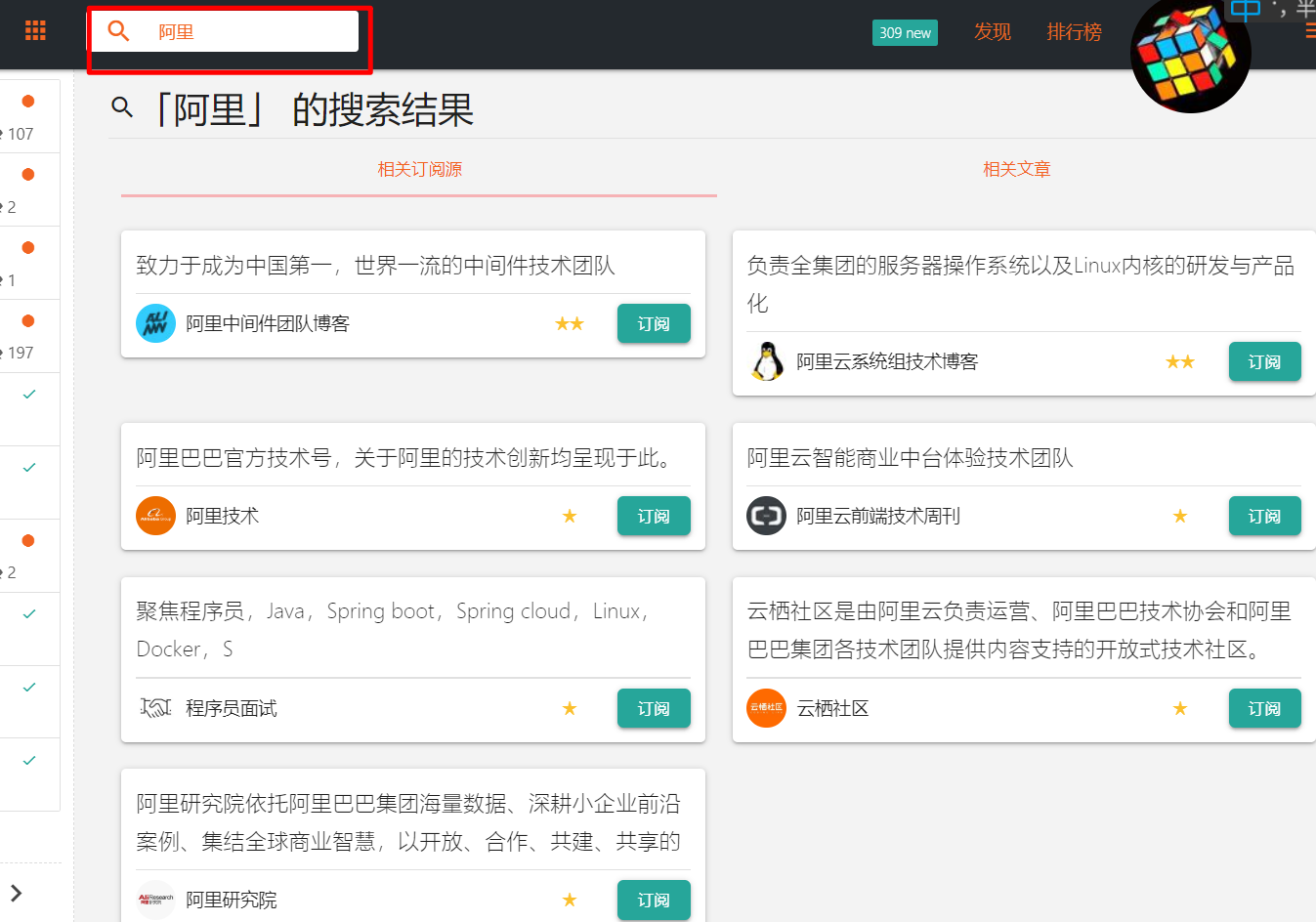Switch to the 相关文章 tab
The width and height of the screenshot is (1316, 922).
point(1016,169)
